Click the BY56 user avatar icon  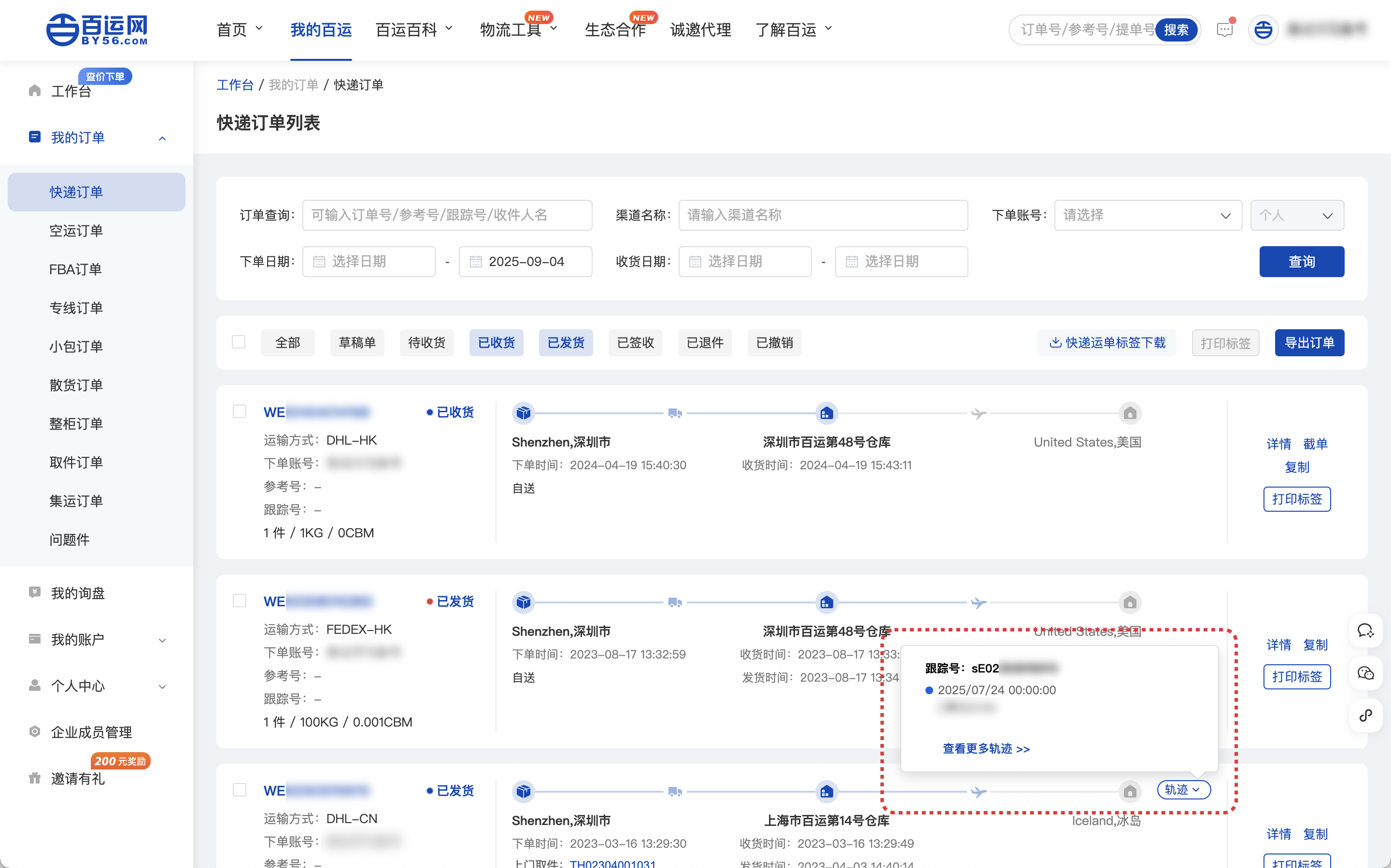tap(1263, 30)
